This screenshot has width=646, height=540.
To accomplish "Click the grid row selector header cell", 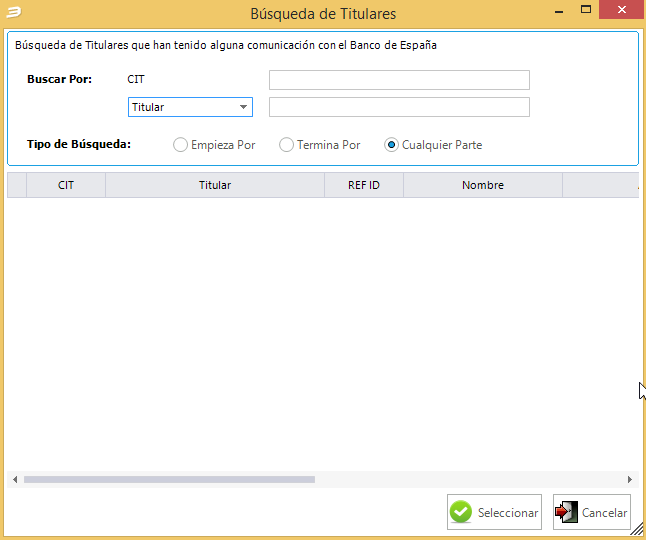I will tap(17, 185).
